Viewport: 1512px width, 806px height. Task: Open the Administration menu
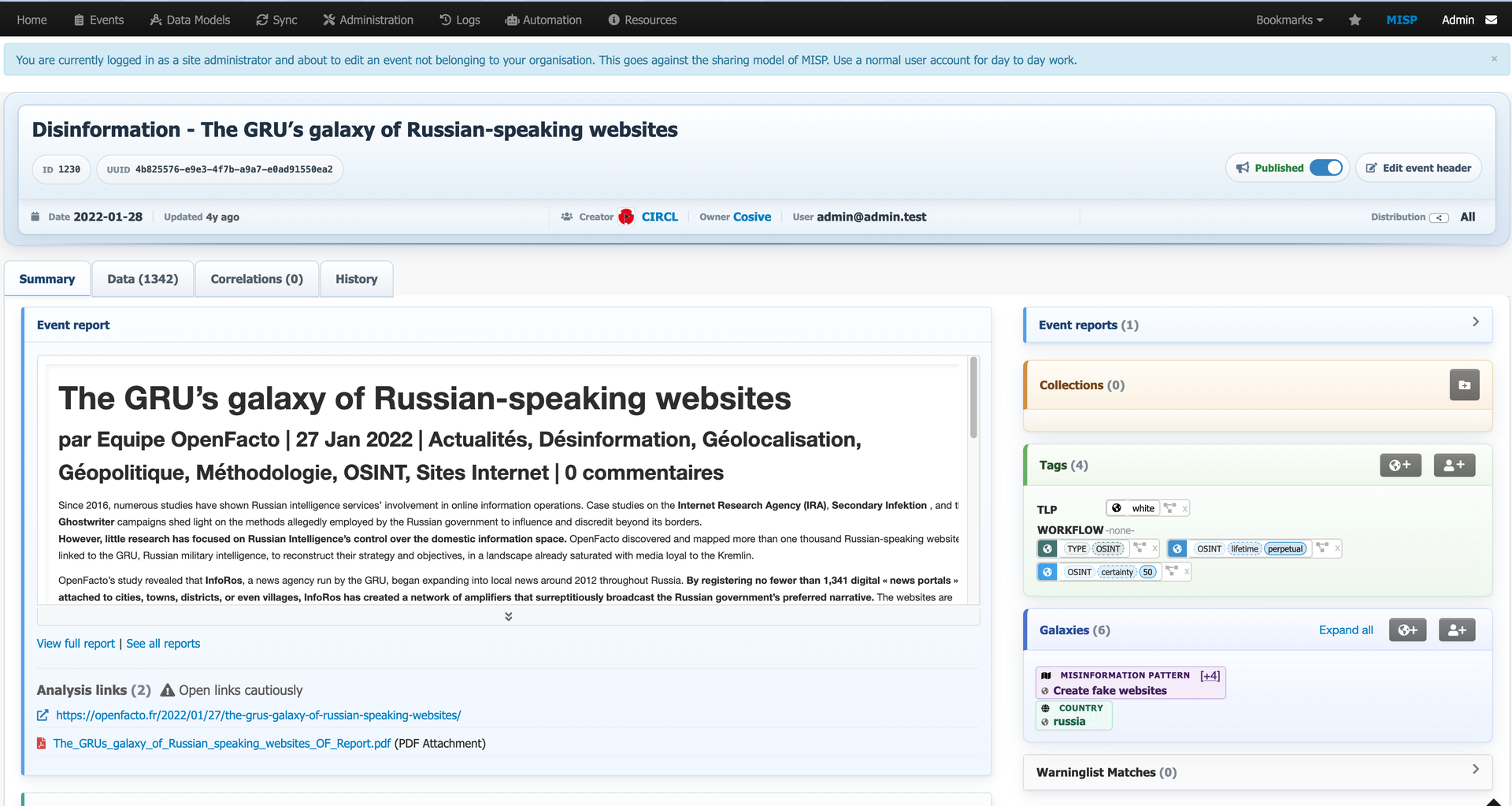[x=368, y=20]
